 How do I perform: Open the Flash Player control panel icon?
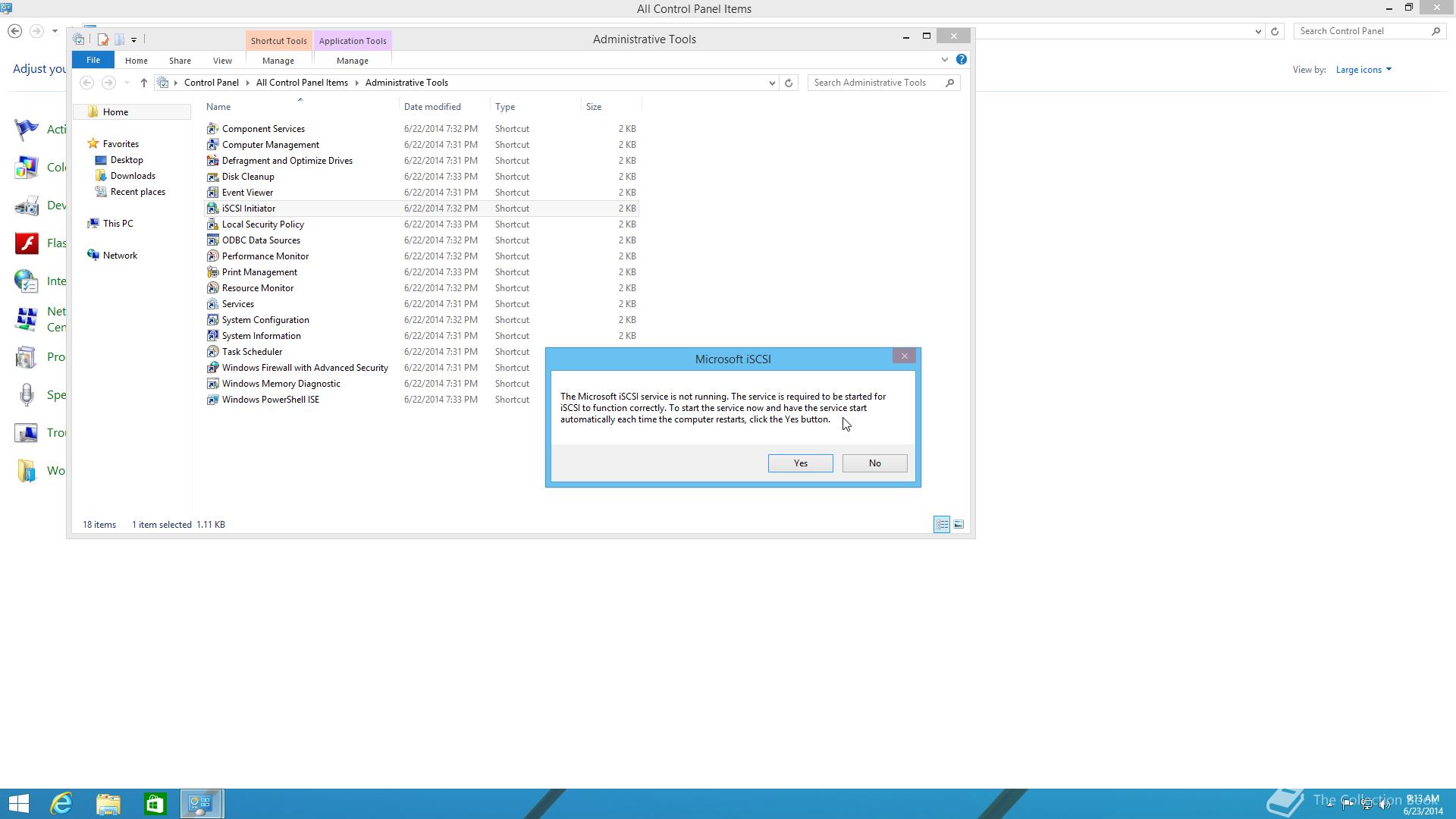pos(27,243)
